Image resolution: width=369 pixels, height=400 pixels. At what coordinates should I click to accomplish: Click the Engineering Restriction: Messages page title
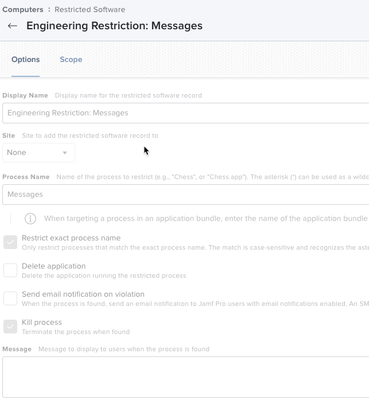coord(114,26)
